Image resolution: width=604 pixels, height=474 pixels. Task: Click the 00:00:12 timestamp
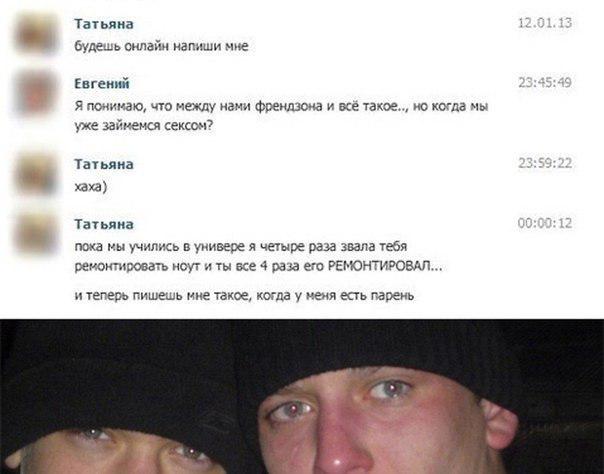click(545, 223)
